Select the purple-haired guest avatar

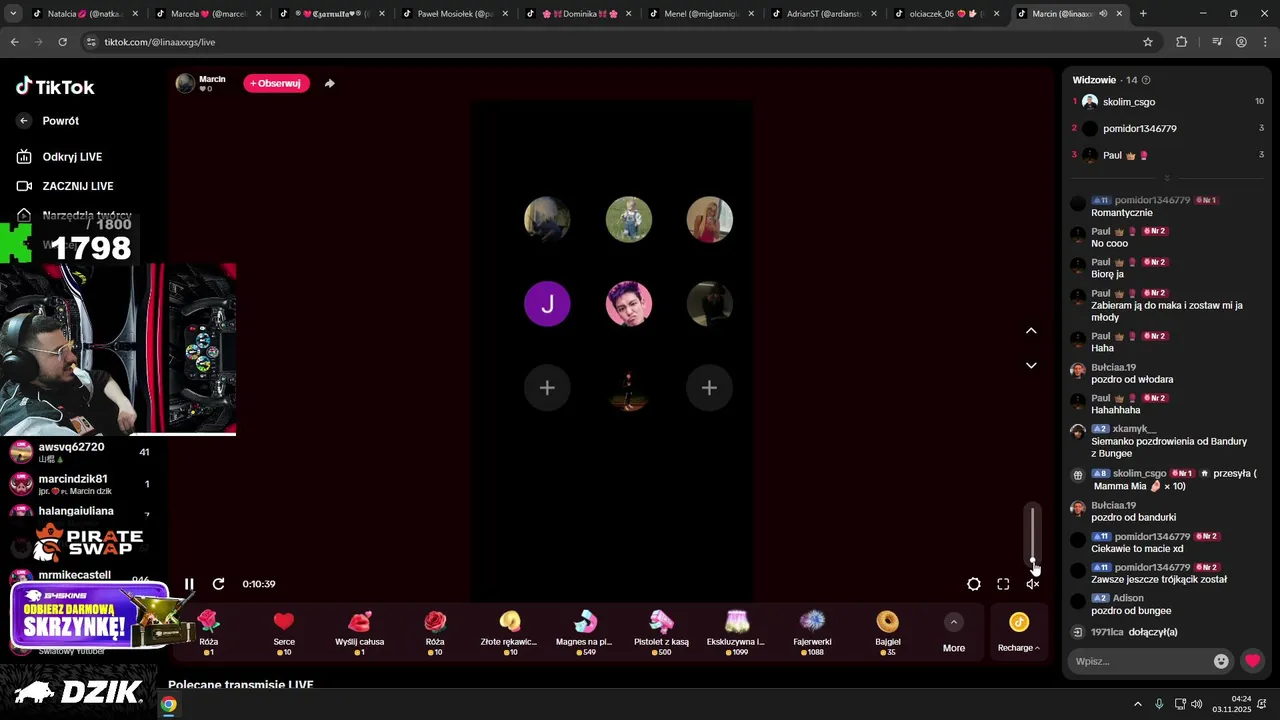point(629,304)
